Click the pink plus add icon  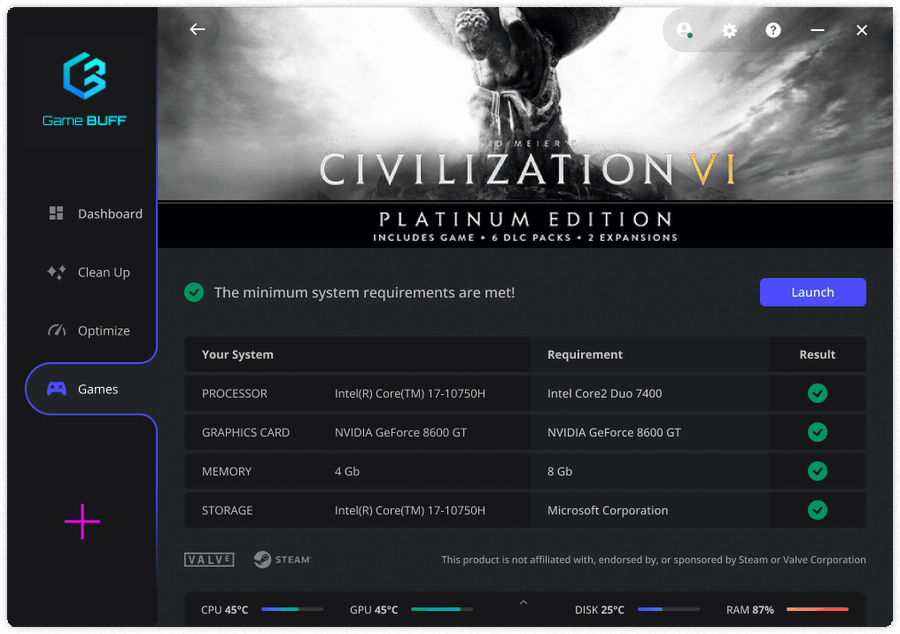click(82, 521)
